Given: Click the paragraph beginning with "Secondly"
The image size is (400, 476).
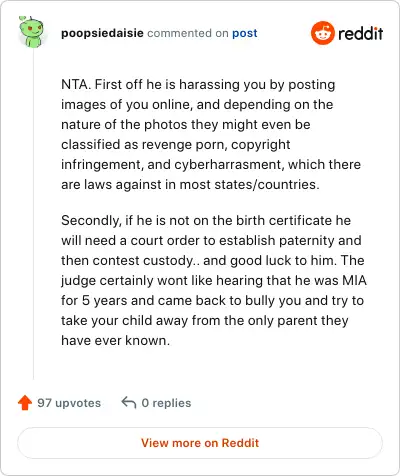Looking at the screenshot, I should (x=214, y=280).
